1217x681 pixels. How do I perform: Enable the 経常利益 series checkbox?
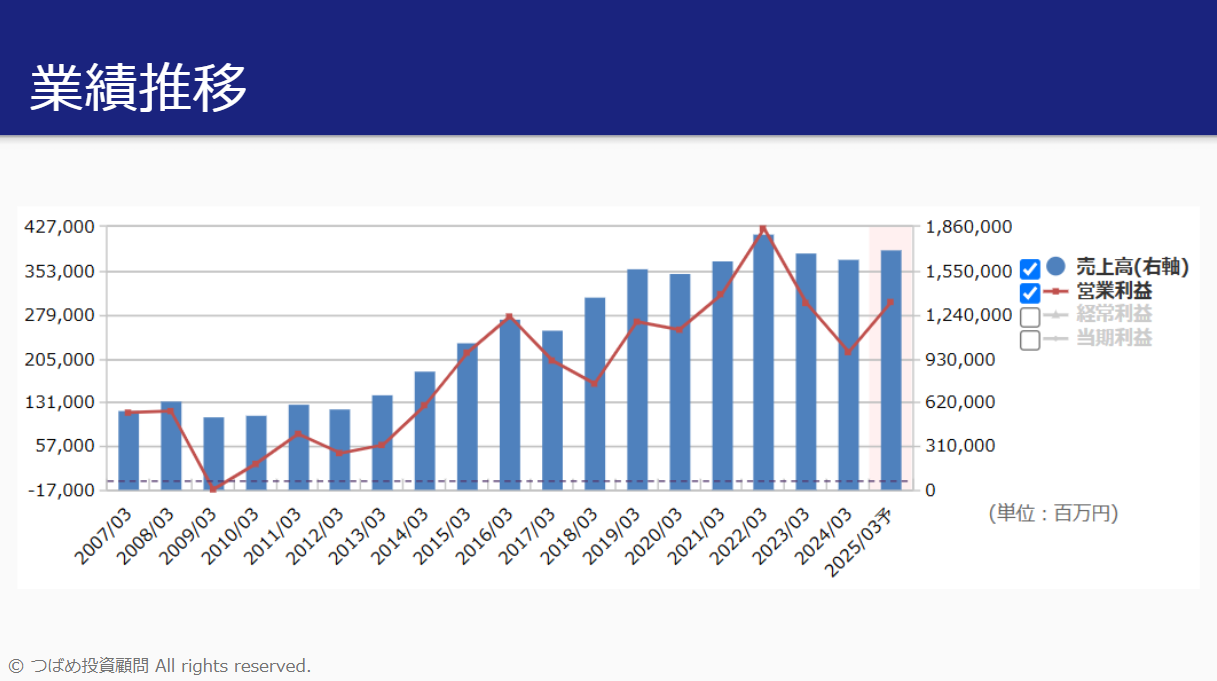point(1030,317)
